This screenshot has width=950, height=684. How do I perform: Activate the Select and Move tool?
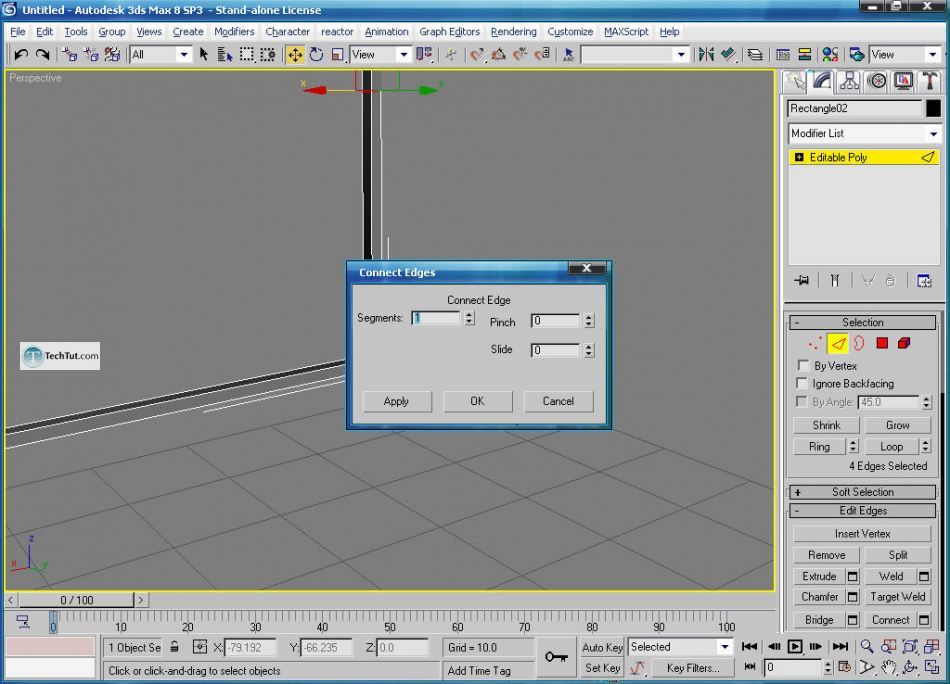point(295,55)
